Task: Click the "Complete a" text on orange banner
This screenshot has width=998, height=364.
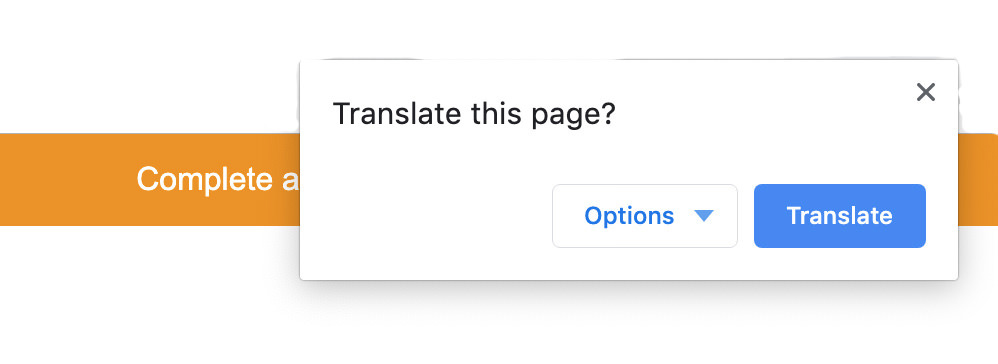Action: [218, 179]
